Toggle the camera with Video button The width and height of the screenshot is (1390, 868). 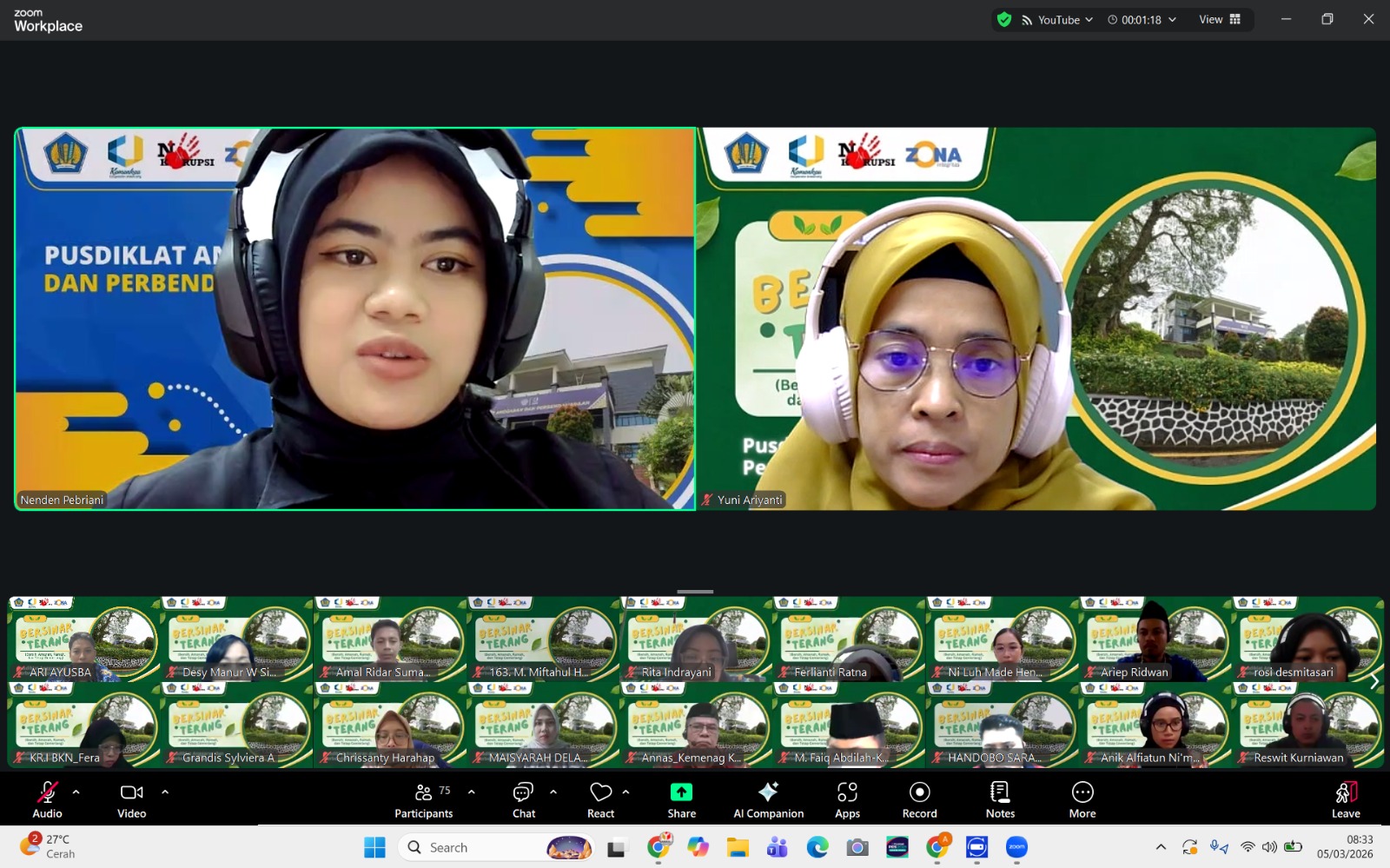[x=131, y=799]
